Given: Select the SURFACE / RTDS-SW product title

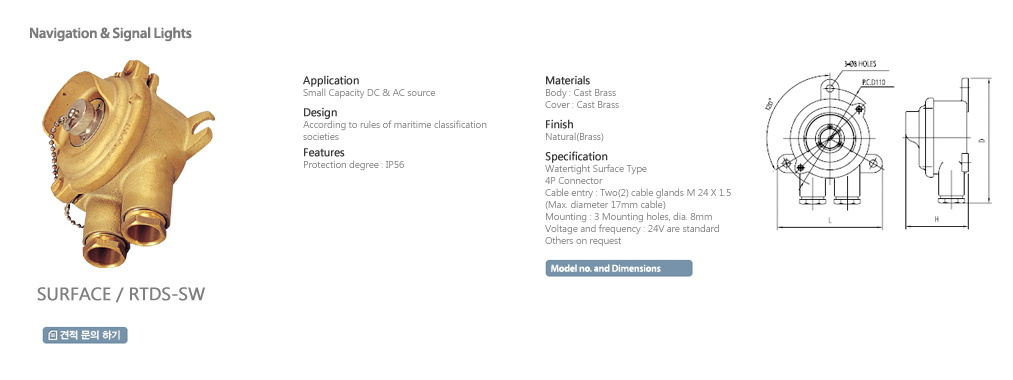Looking at the screenshot, I should [121, 294].
